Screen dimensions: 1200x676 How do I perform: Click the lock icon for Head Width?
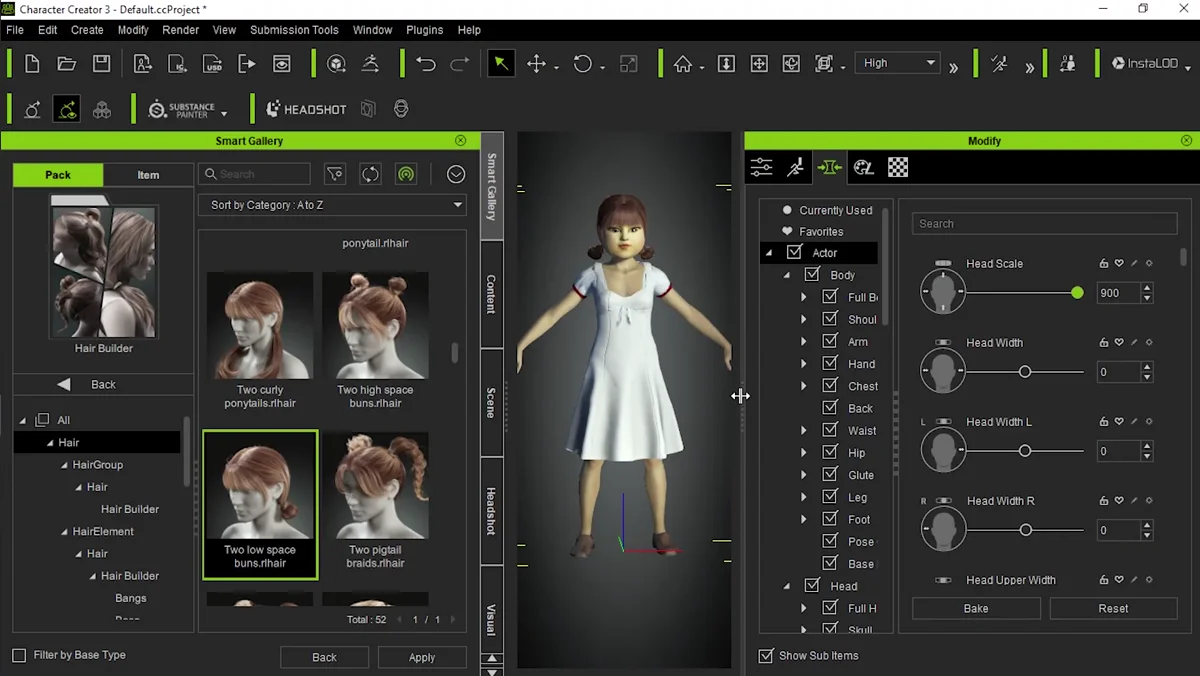click(x=1104, y=343)
